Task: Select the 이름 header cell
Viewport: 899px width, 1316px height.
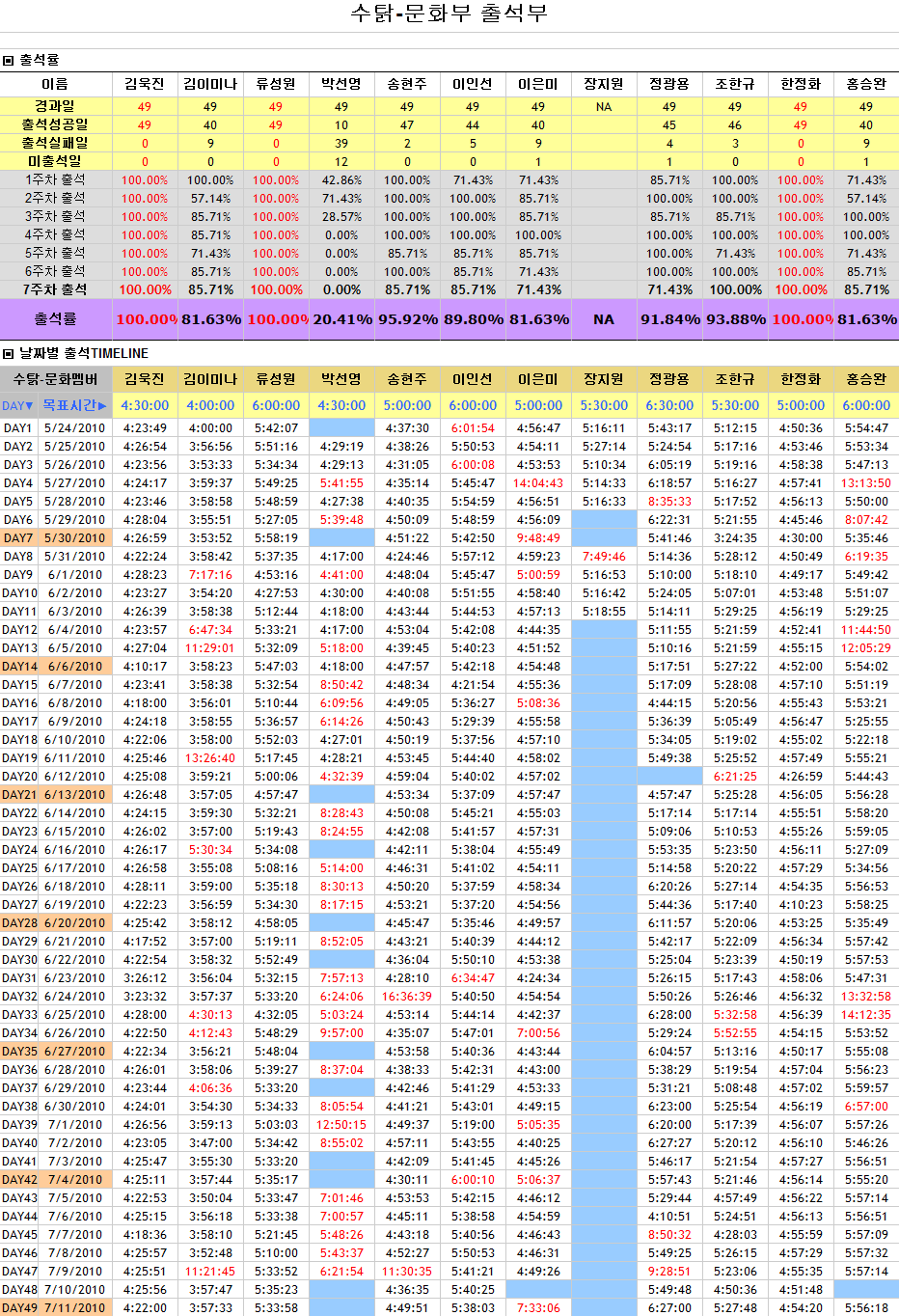Action: coord(55,84)
